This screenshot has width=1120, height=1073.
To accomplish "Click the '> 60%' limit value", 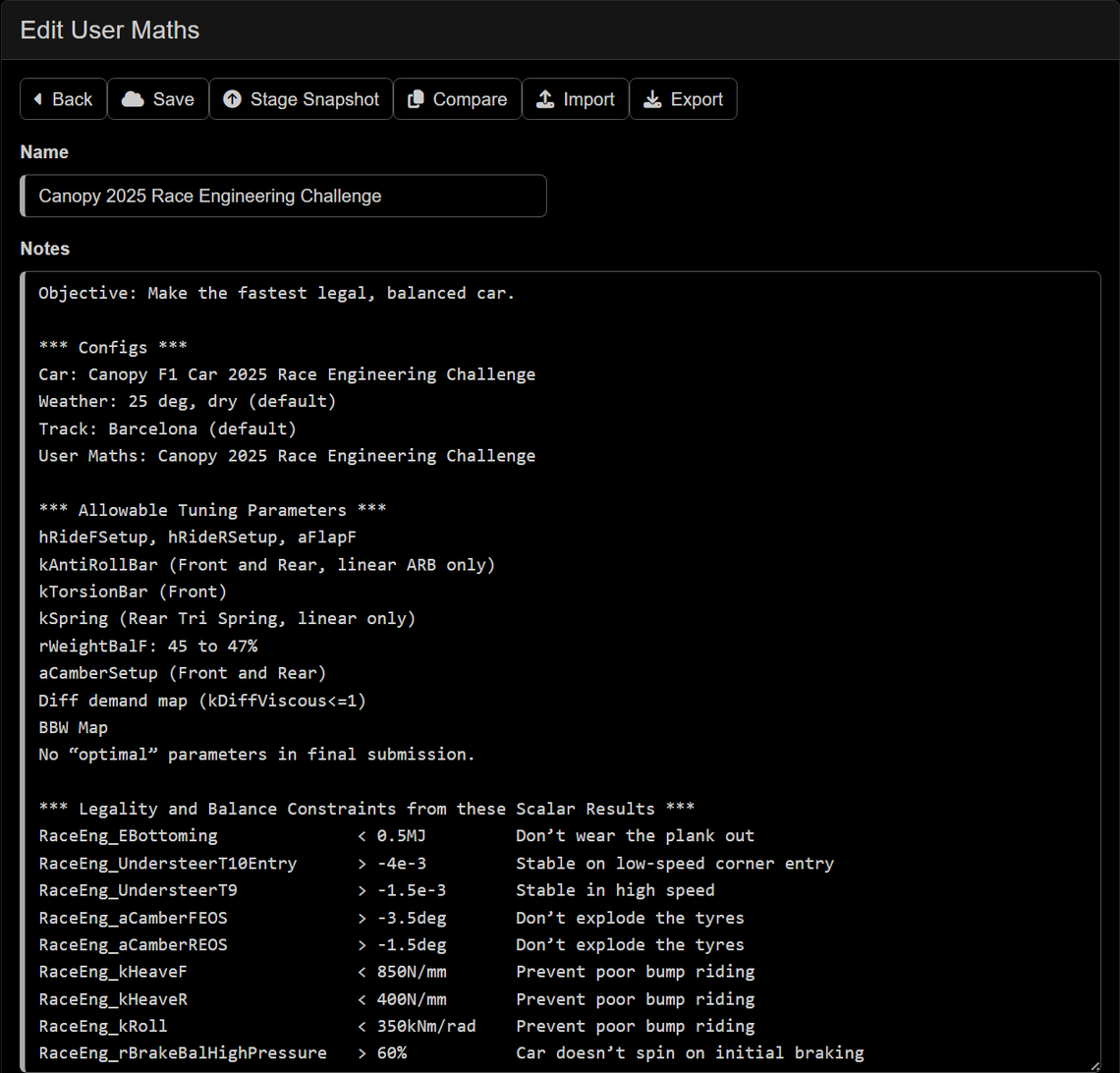I will [381, 1053].
